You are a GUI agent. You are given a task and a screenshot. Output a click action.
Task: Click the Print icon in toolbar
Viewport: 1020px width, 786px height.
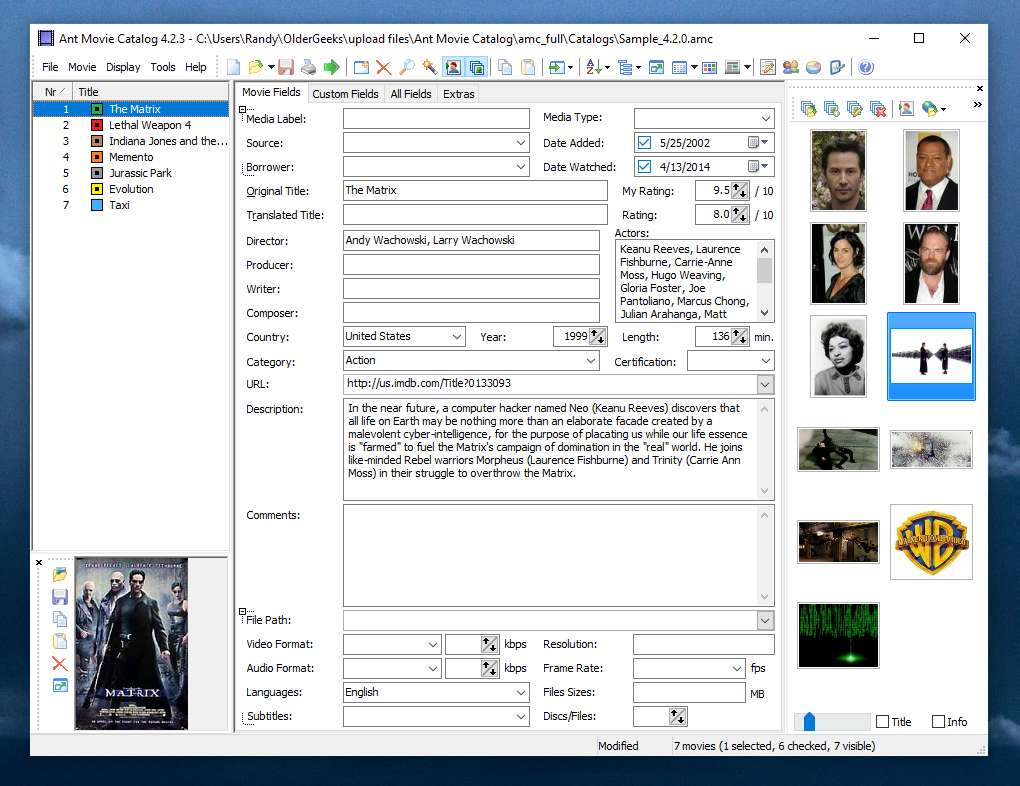point(308,67)
